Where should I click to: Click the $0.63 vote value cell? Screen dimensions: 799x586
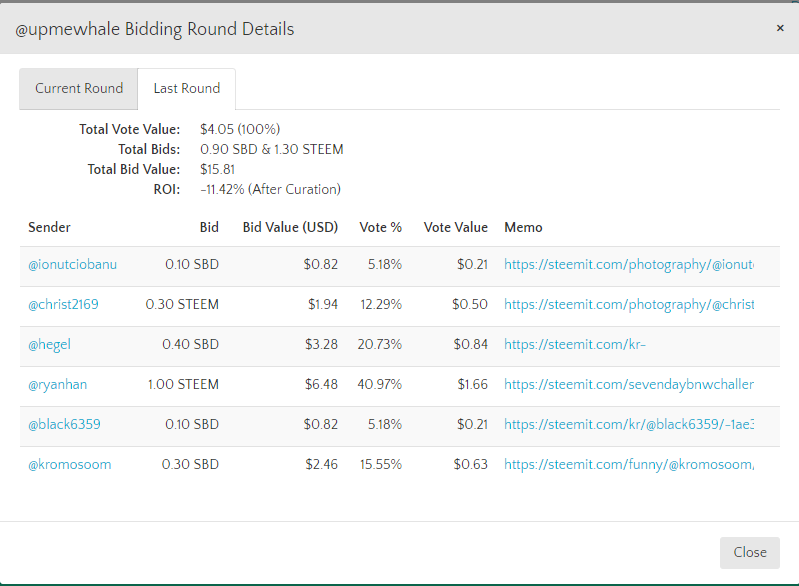coord(471,464)
